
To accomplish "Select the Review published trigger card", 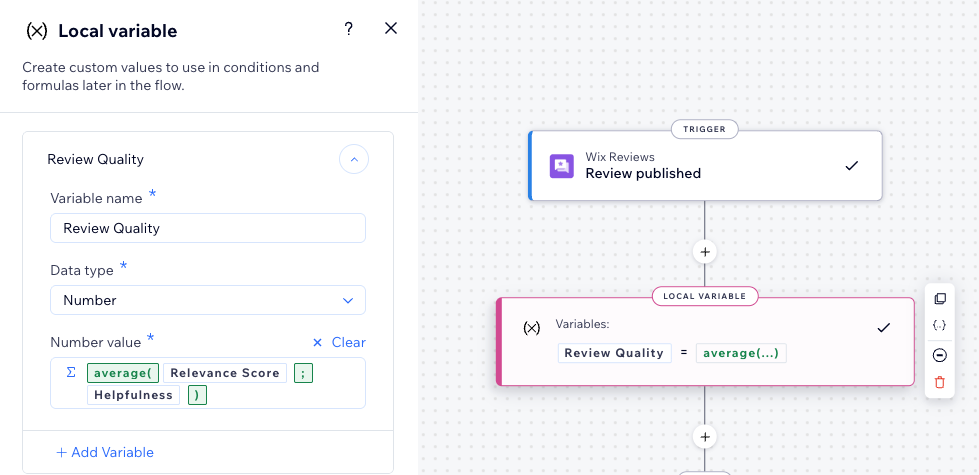I will pyautogui.click(x=705, y=166).
